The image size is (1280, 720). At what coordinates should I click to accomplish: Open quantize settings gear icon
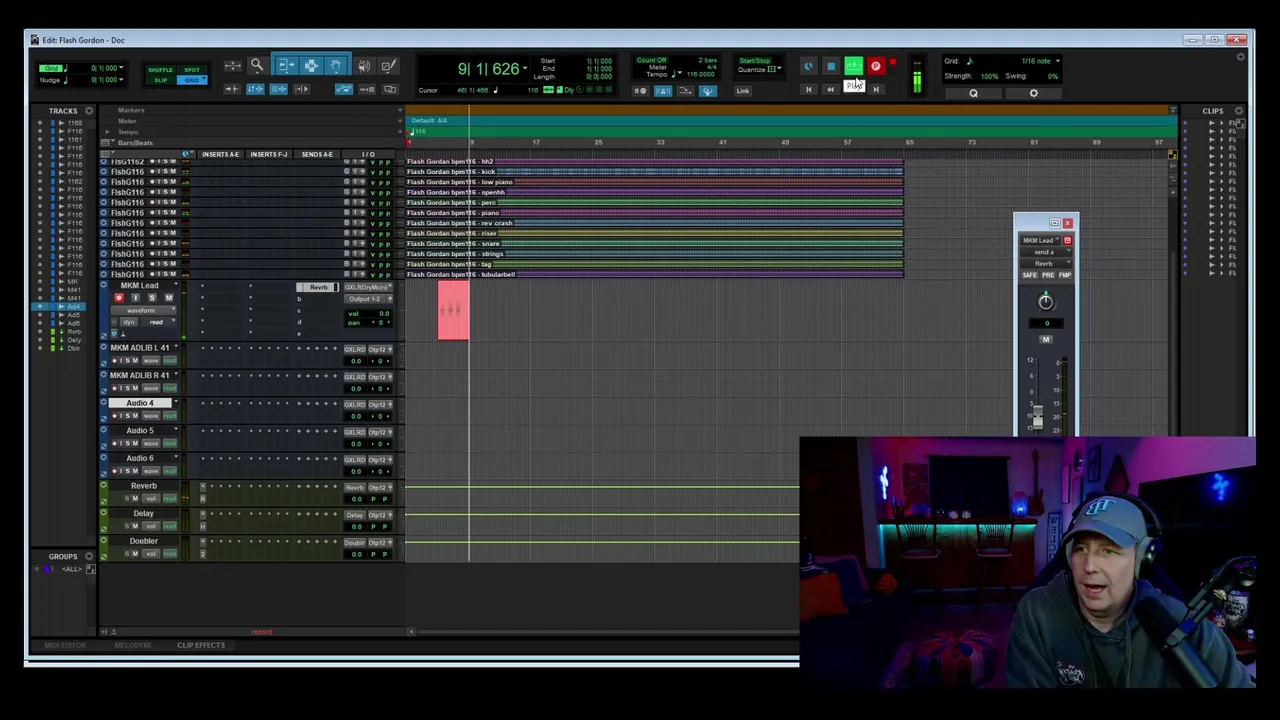[1034, 93]
